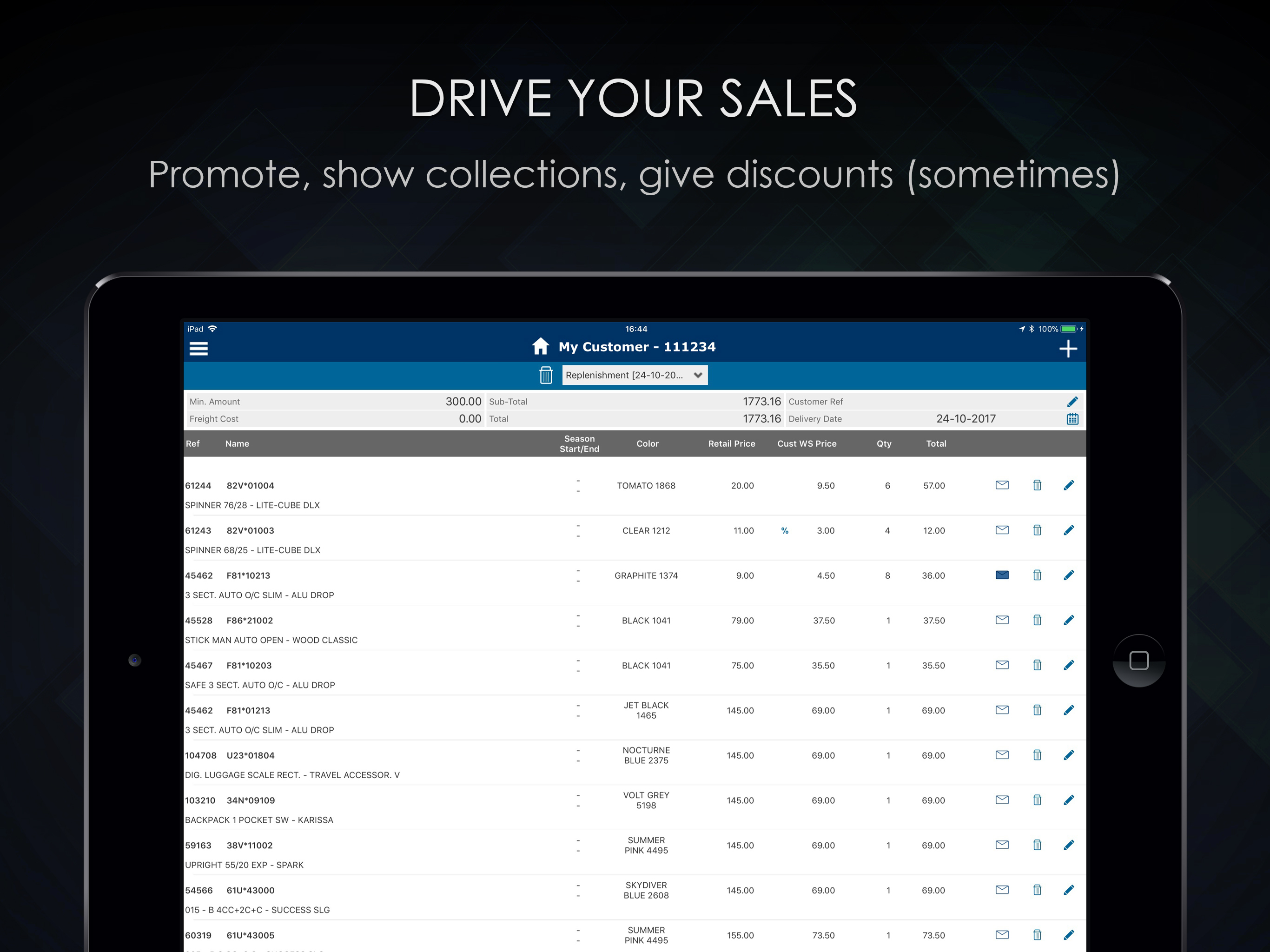Click discount percent icon on row 61243
Screen dimensions: 1270x952
point(785,530)
